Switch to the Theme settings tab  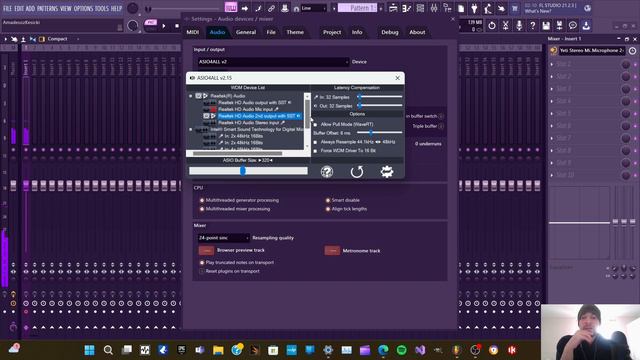pyautogui.click(x=295, y=32)
